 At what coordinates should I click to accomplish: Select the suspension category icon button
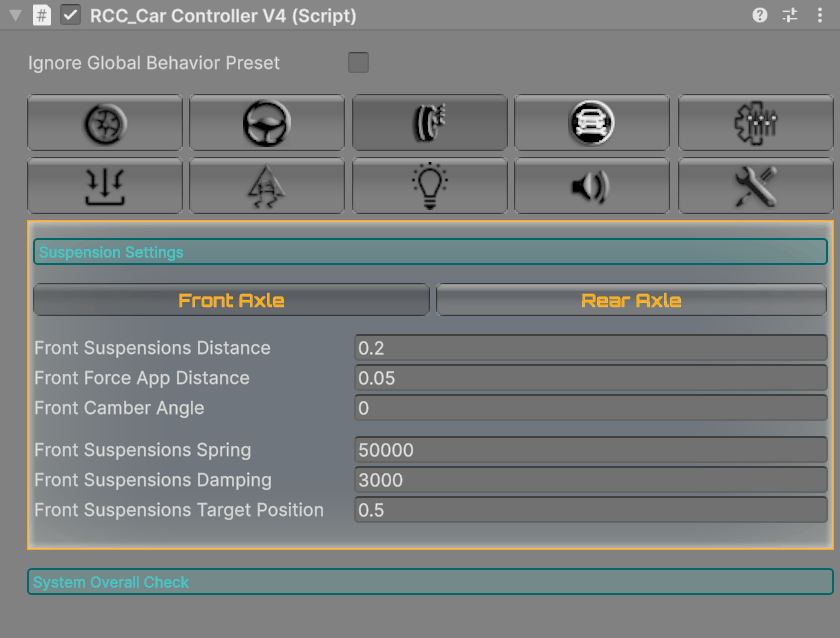tap(430, 123)
